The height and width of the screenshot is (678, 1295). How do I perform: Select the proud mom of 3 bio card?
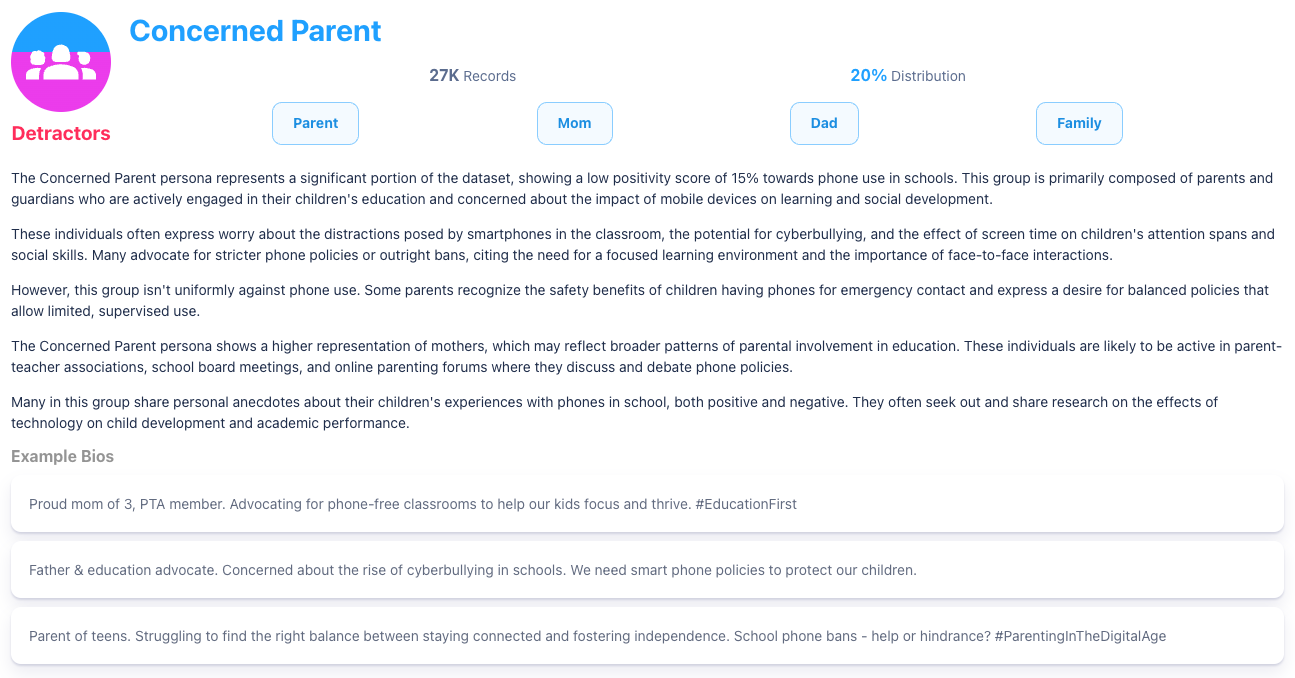(646, 504)
